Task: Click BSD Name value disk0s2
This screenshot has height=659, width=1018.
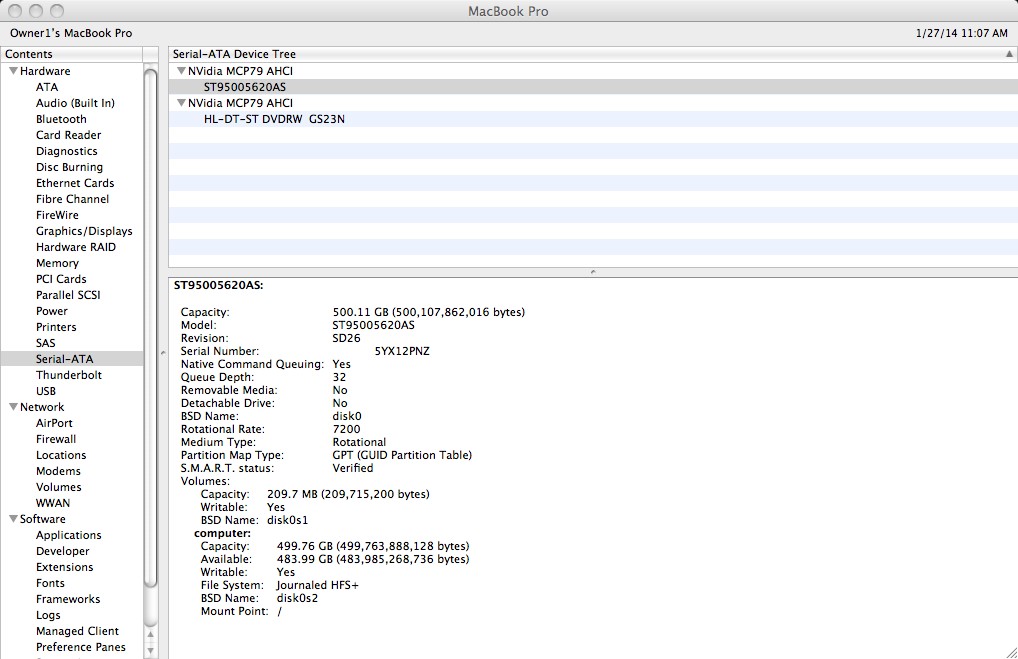Action: tap(297, 598)
